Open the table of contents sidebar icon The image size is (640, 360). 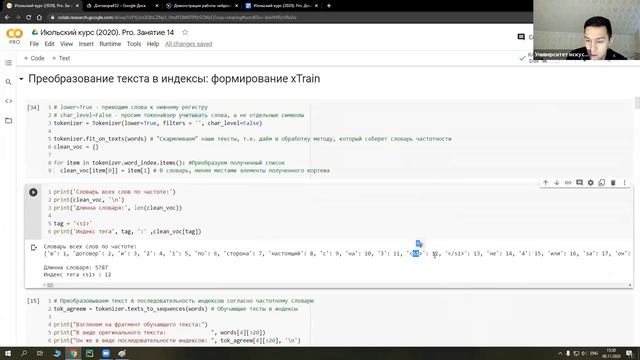click(x=8, y=63)
